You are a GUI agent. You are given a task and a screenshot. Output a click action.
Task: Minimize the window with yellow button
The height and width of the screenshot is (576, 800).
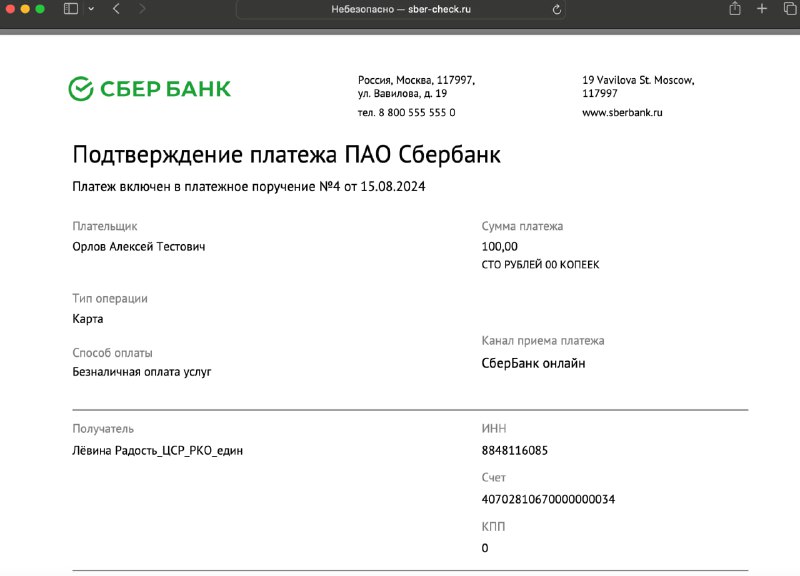pos(25,9)
